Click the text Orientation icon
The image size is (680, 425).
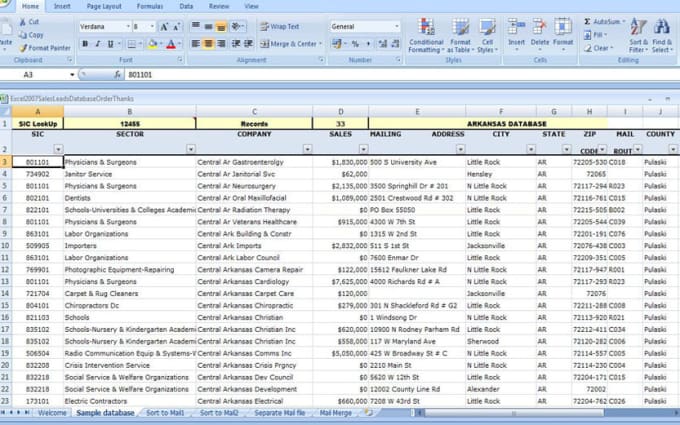pos(236,26)
